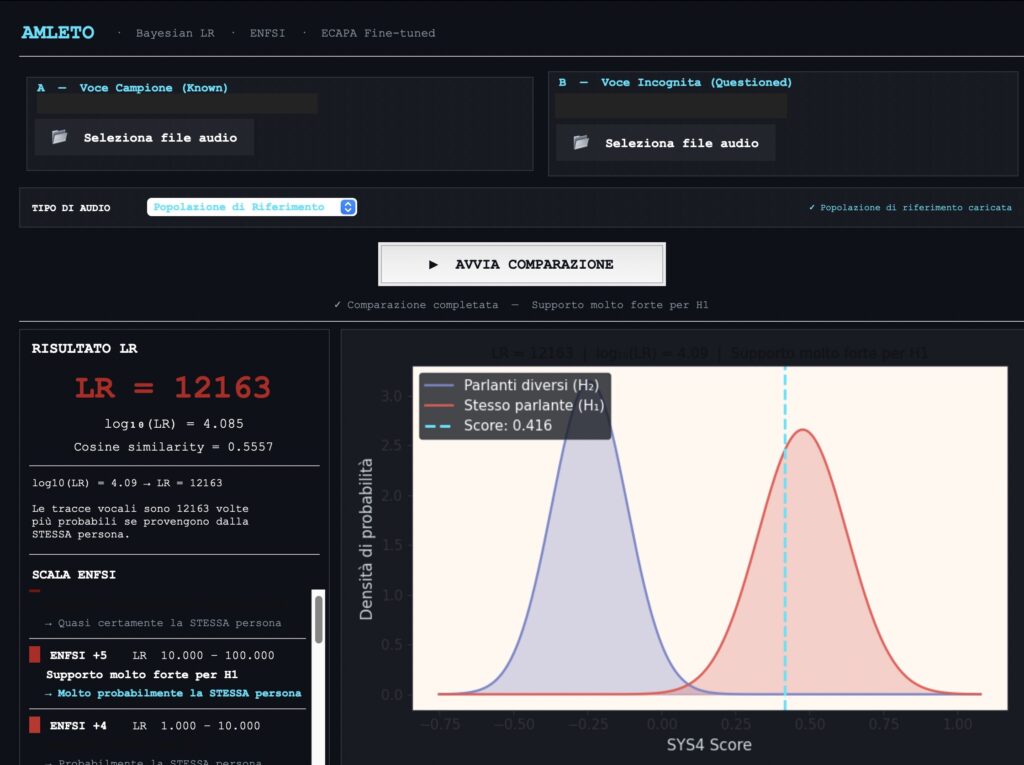Start the analysis with AVVIA COMPARAZIONE
Viewport: 1024px width, 765px height.
[522, 264]
